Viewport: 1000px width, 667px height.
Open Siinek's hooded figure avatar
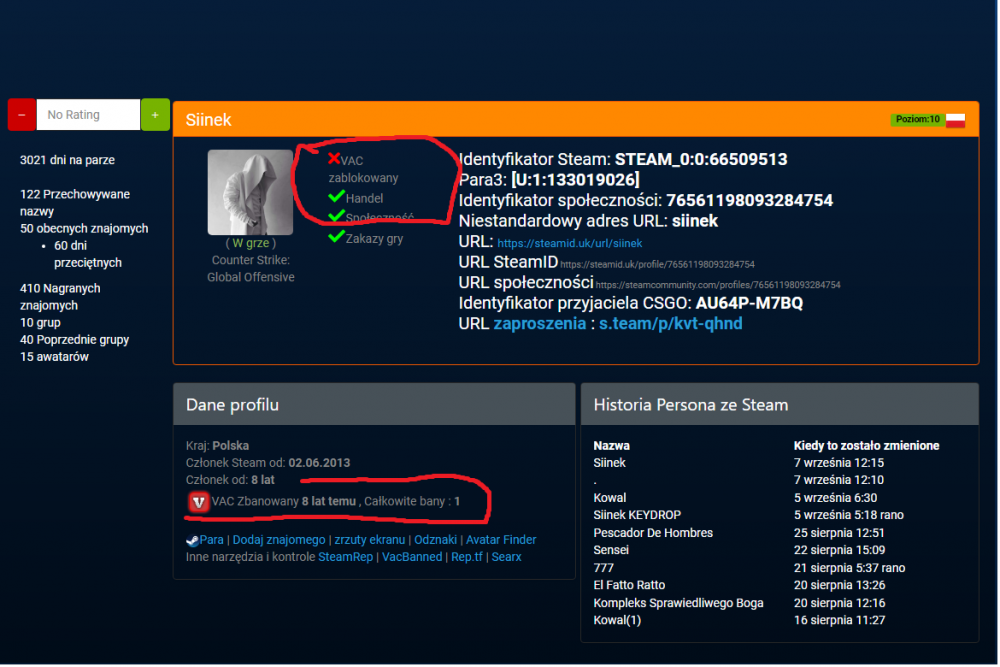click(251, 193)
